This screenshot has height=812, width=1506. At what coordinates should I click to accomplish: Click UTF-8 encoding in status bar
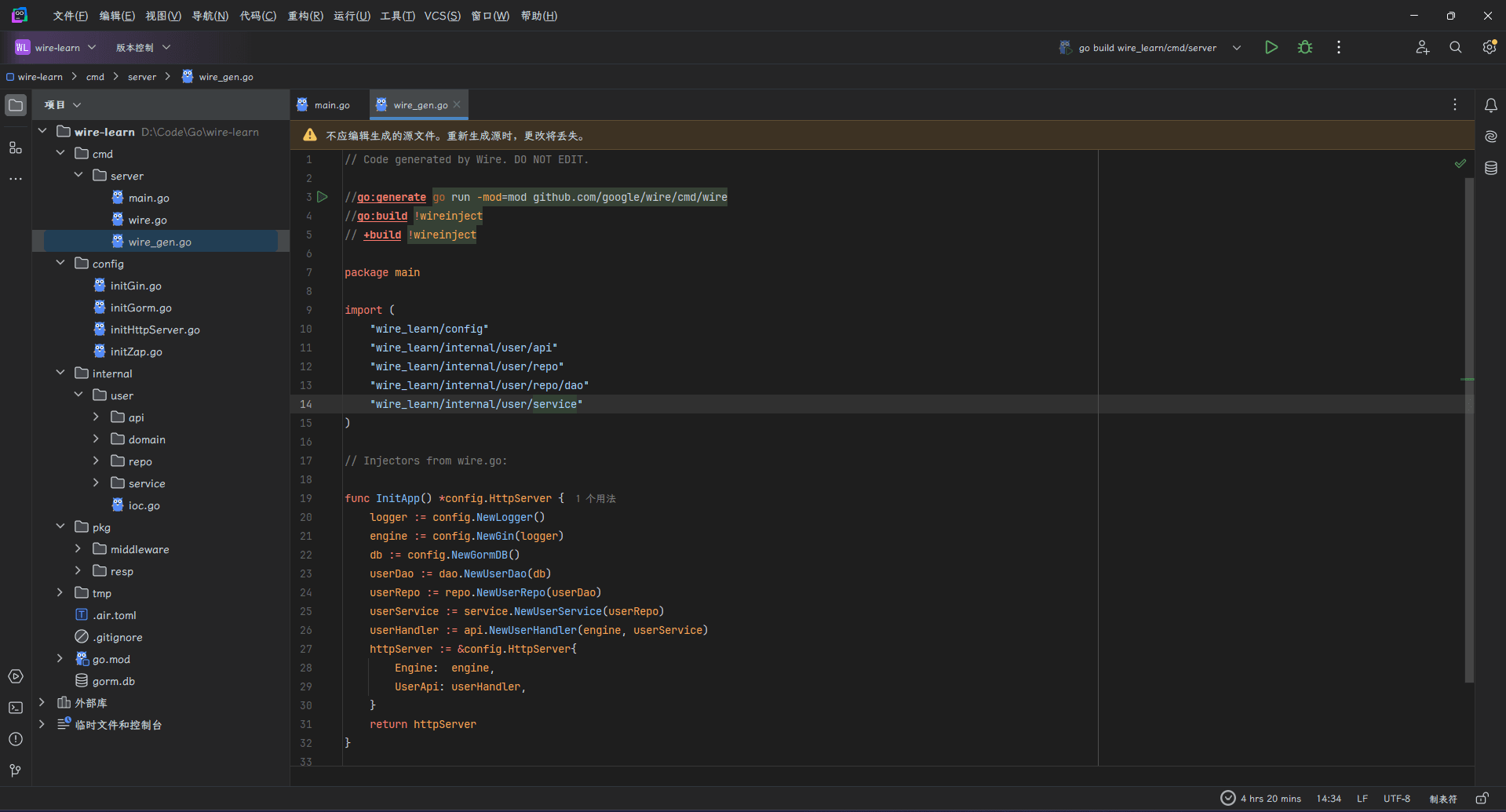point(1397,799)
